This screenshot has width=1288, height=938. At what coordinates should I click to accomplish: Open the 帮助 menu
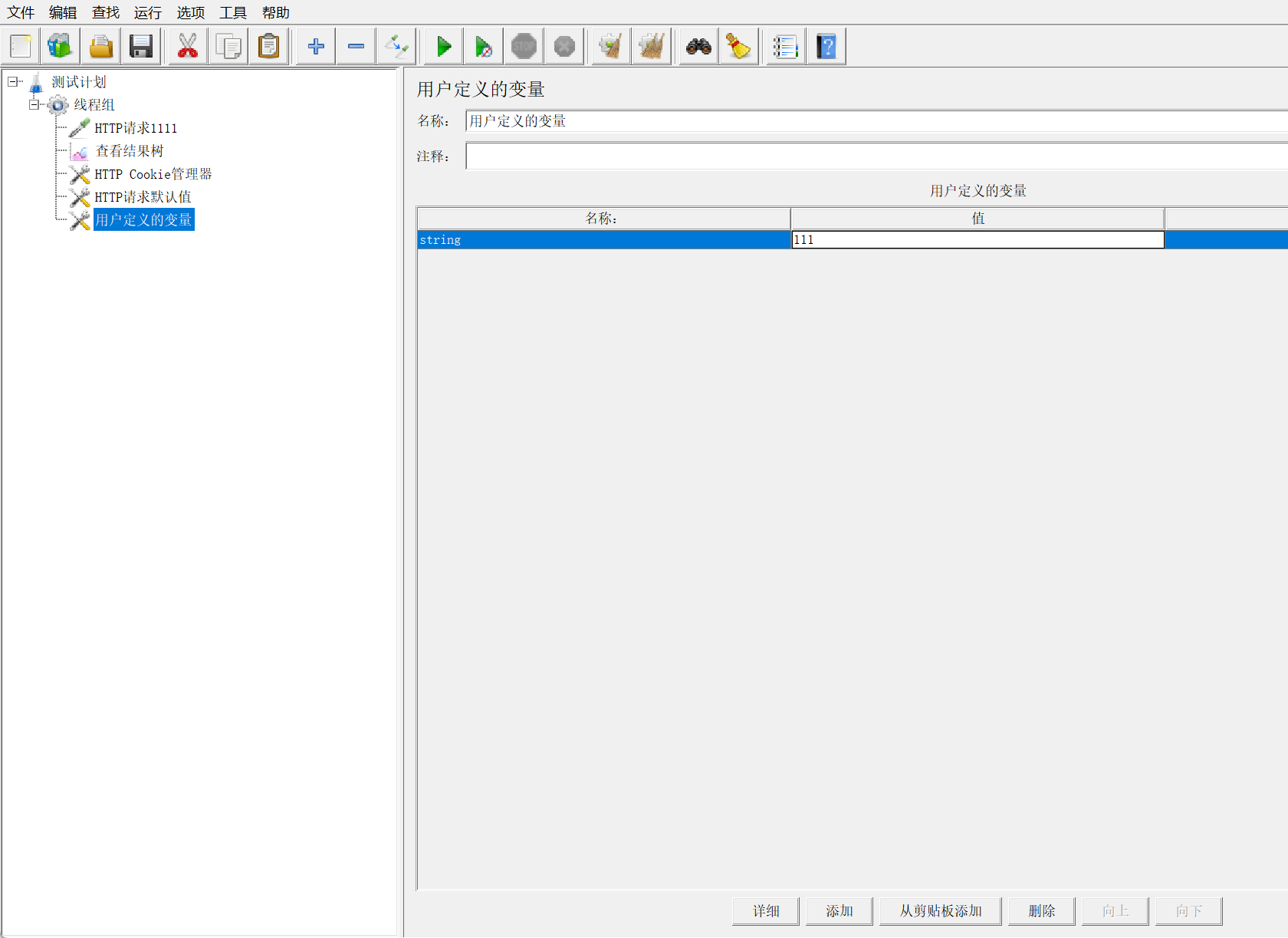(x=276, y=12)
